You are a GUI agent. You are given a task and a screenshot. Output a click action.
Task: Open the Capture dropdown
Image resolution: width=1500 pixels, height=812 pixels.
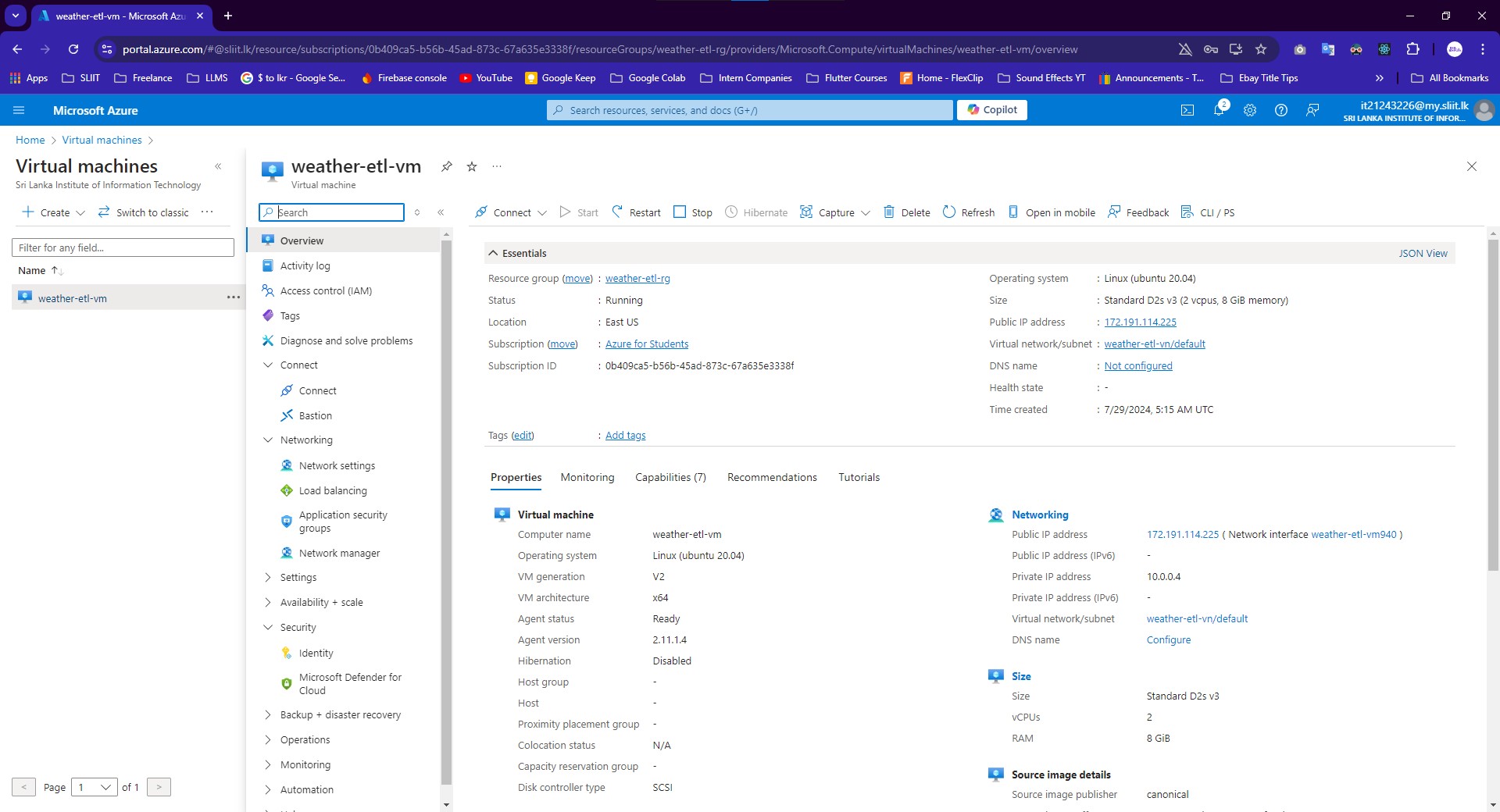click(835, 212)
